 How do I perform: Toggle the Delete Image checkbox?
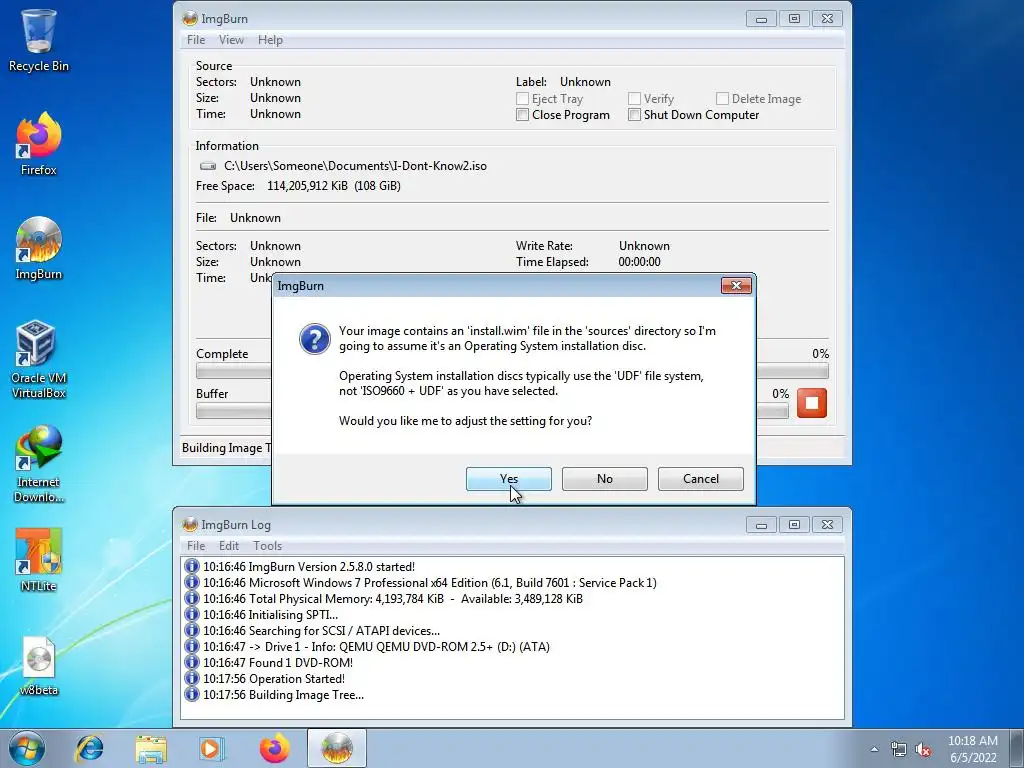(722, 99)
